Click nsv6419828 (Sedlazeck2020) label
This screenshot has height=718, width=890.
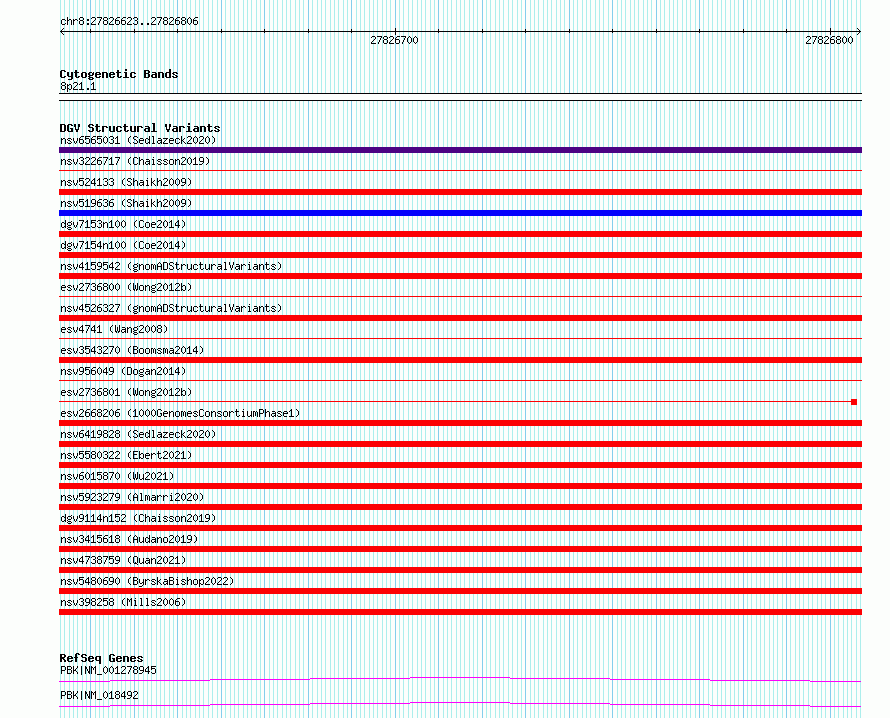point(138,434)
